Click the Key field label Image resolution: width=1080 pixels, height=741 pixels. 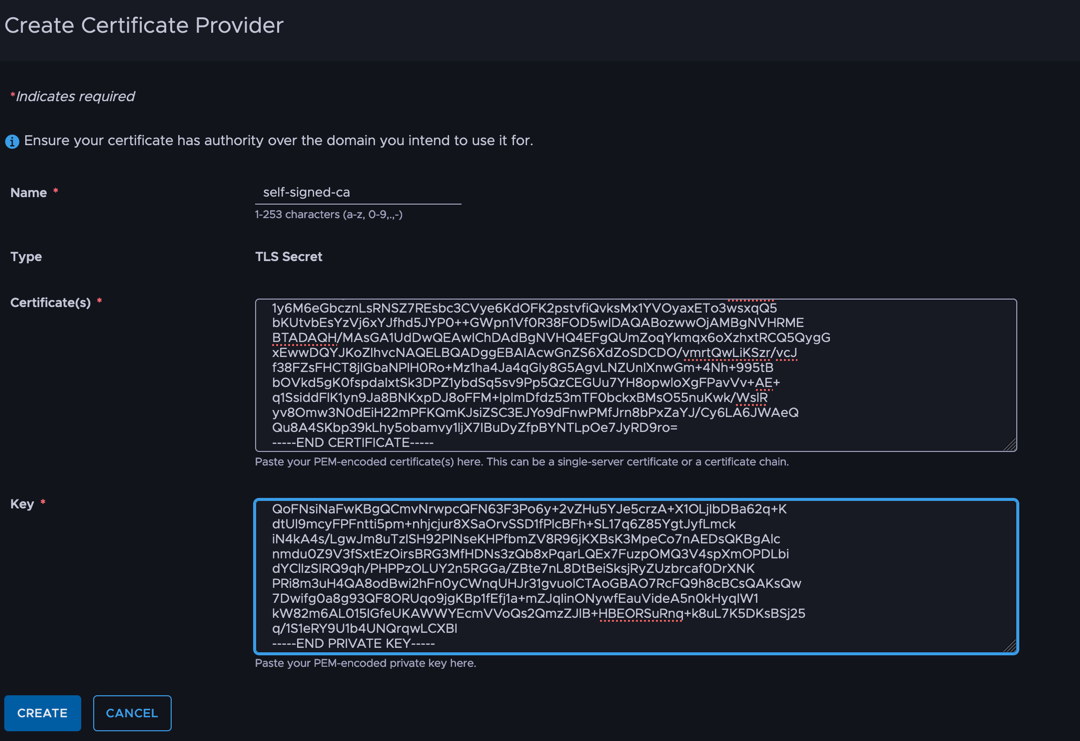click(22, 504)
